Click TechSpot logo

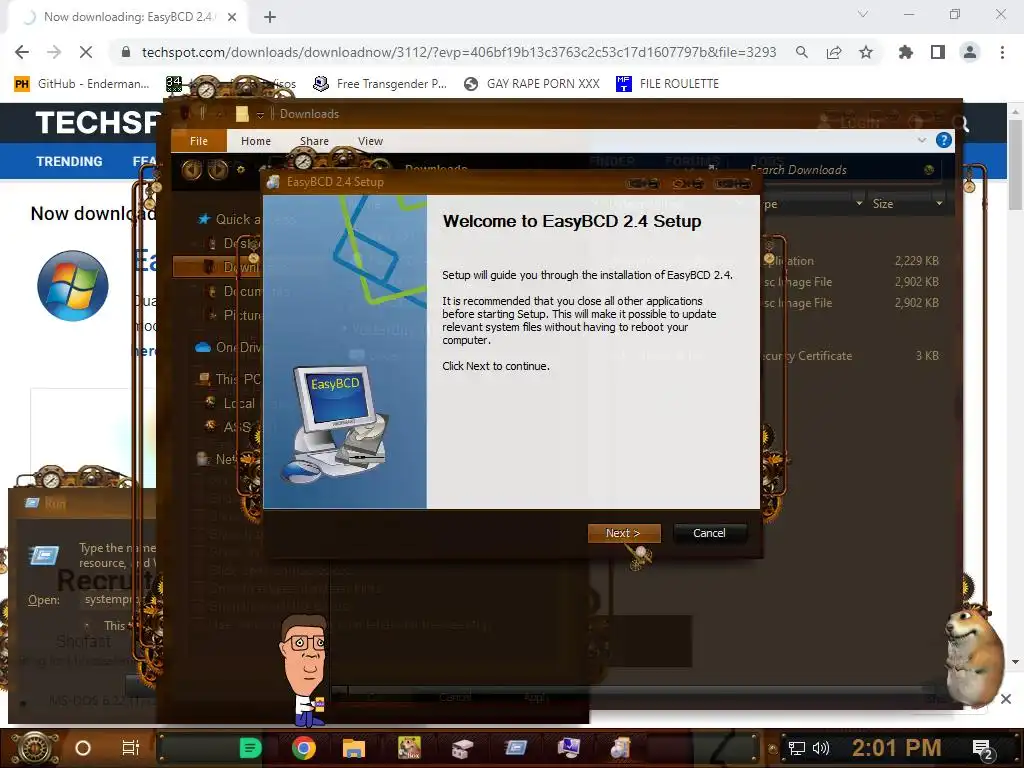coord(98,122)
